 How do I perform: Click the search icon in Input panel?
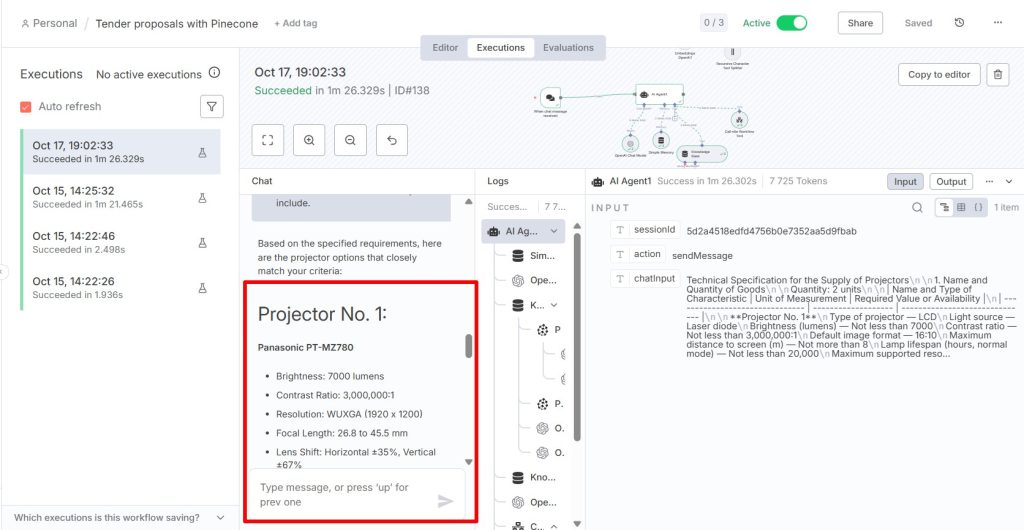coord(917,208)
